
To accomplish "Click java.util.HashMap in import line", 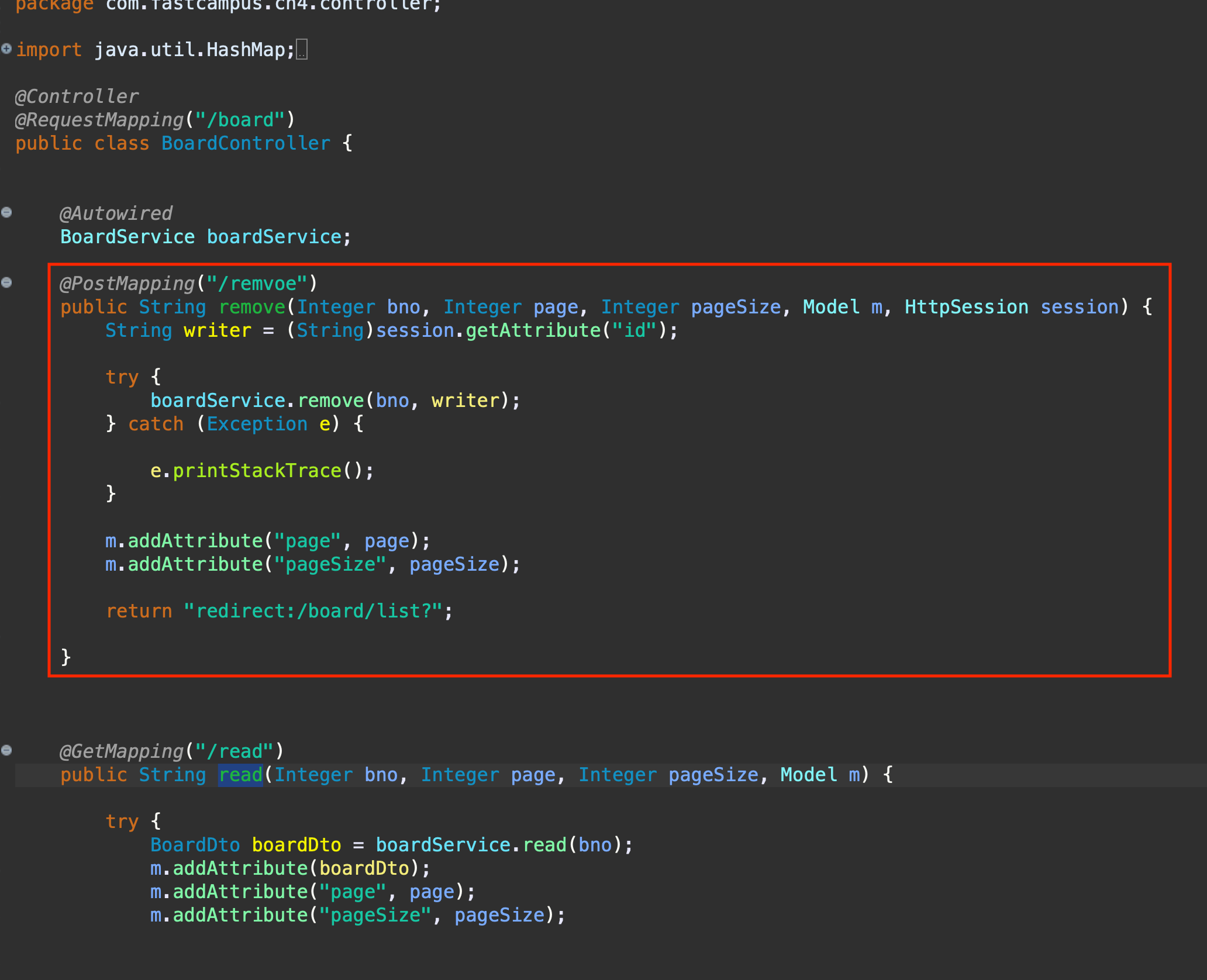I will pyautogui.click(x=189, y=50).
